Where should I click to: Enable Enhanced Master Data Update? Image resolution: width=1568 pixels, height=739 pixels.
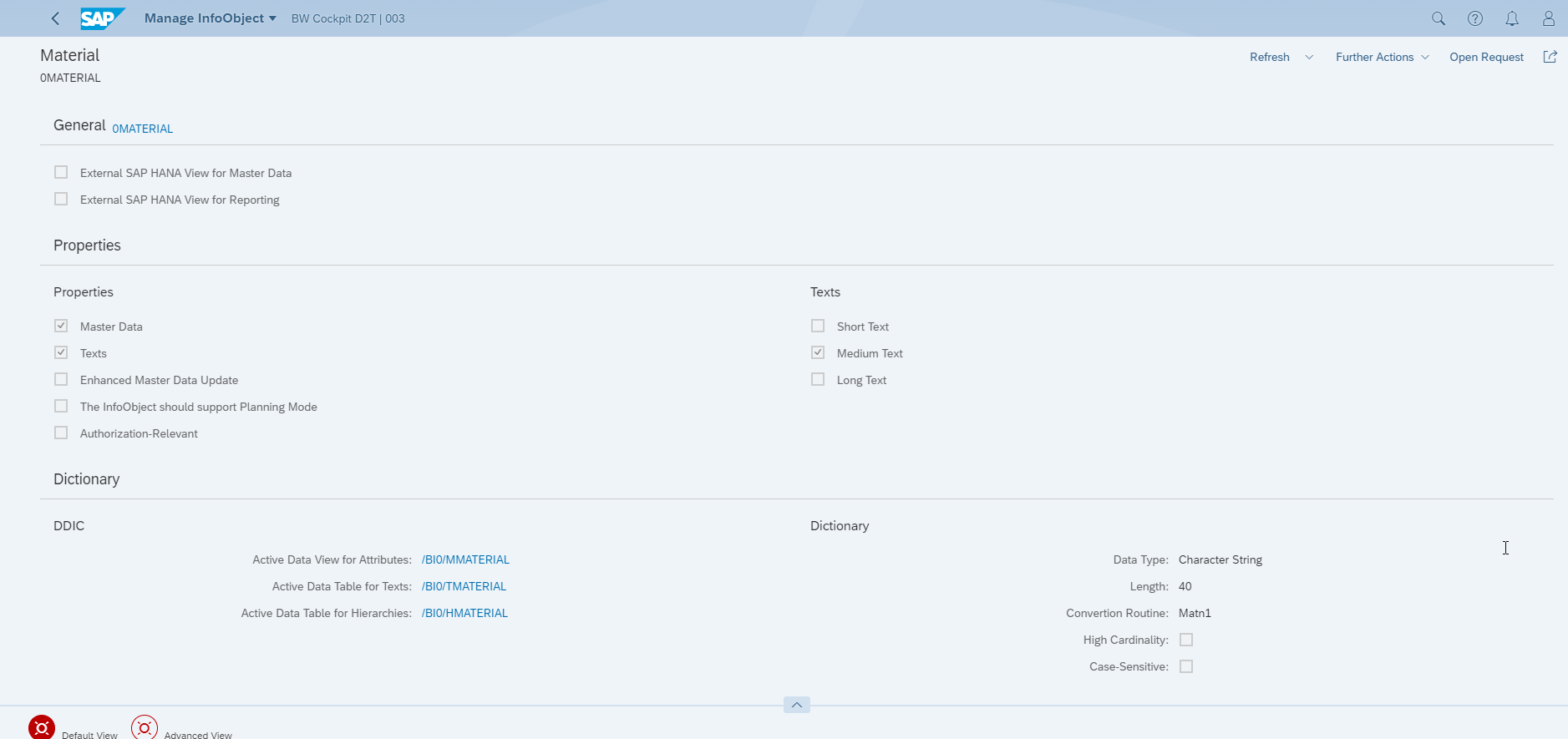(61, 379)
